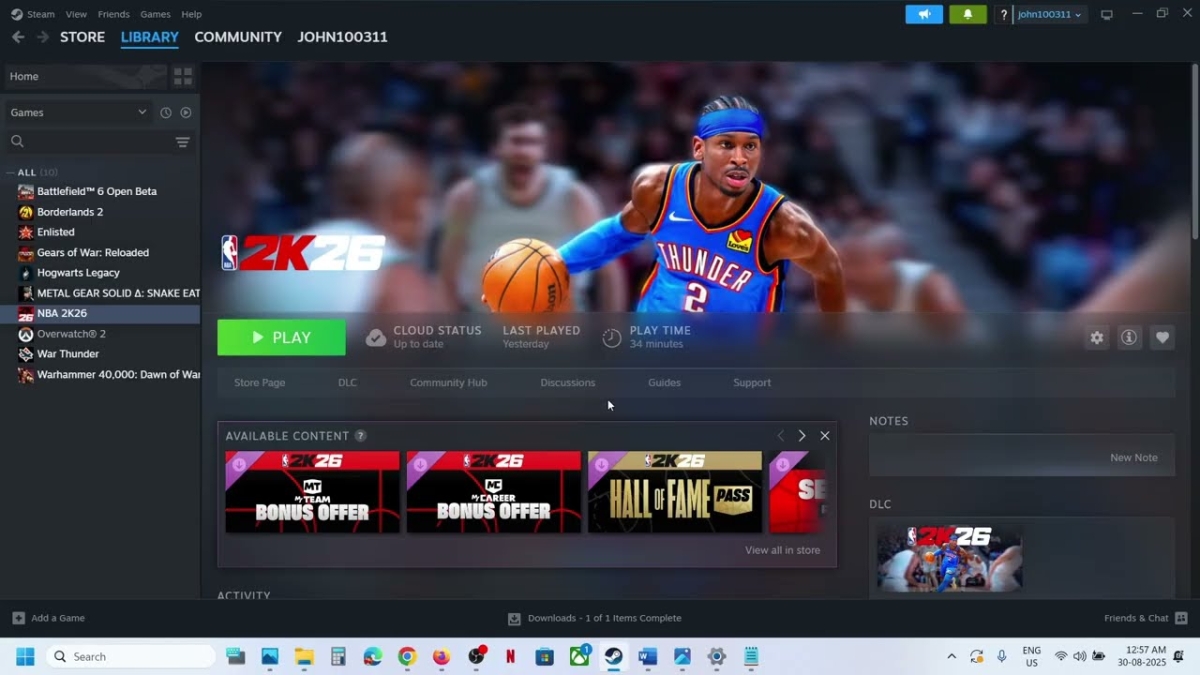Image resolution: width=1200 pixels, height=675 pixels.
Task: Close the Available Content panel
Action: click(825, 436)
